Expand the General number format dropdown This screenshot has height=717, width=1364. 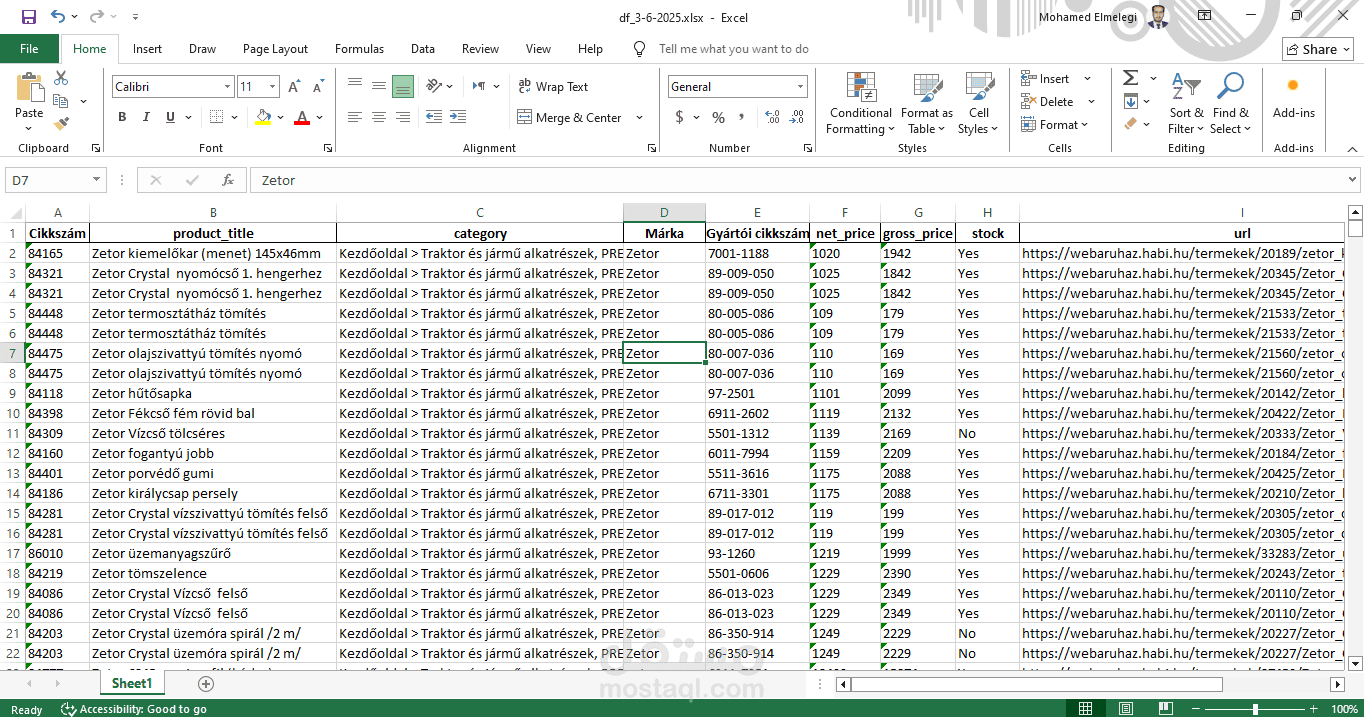(800, 87)
